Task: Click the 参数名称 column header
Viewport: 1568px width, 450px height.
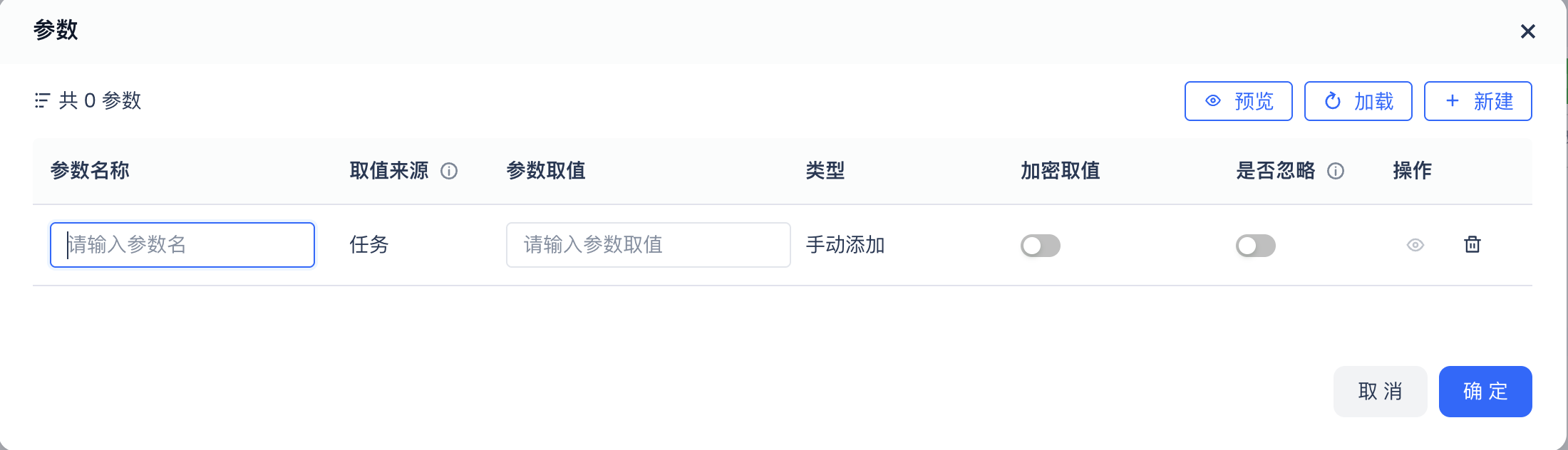Action: (90, 171)
